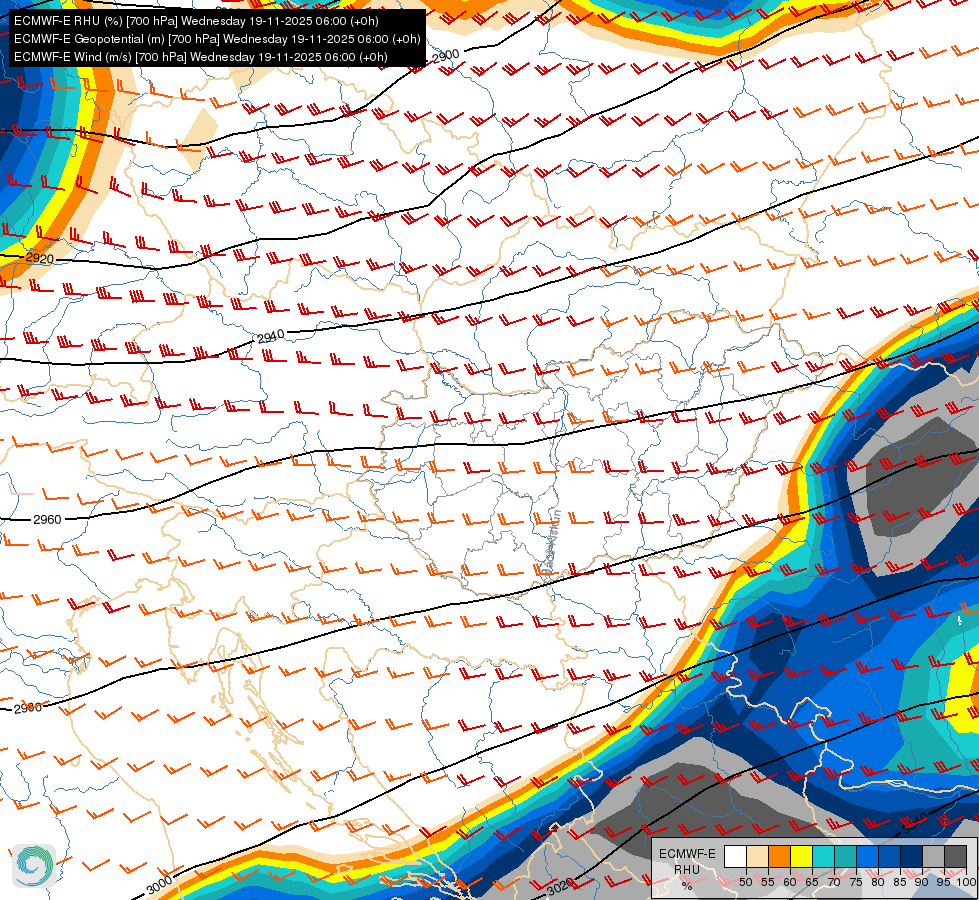Click the 2920 geopotential contour label
This screenshot has height=900, width=979.
click(x=39, y=258)
